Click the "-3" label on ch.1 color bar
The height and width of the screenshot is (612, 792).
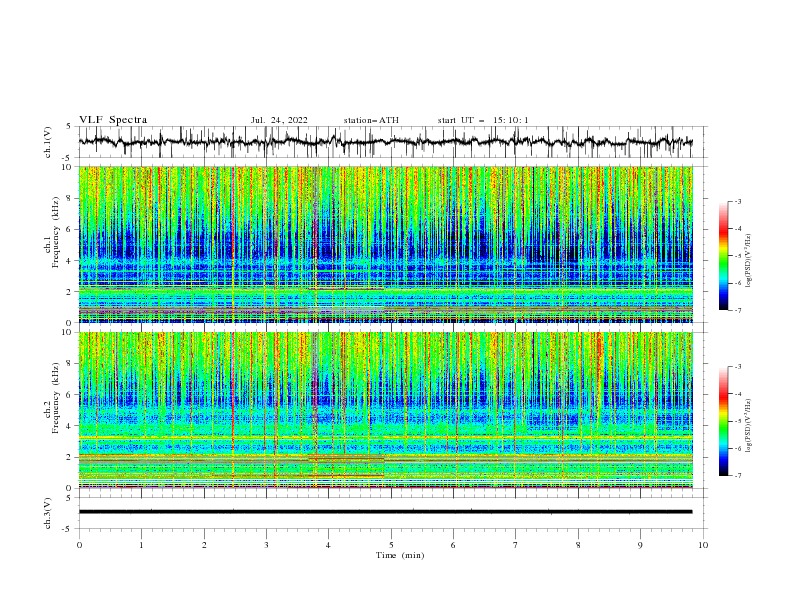tap(738, 201)
